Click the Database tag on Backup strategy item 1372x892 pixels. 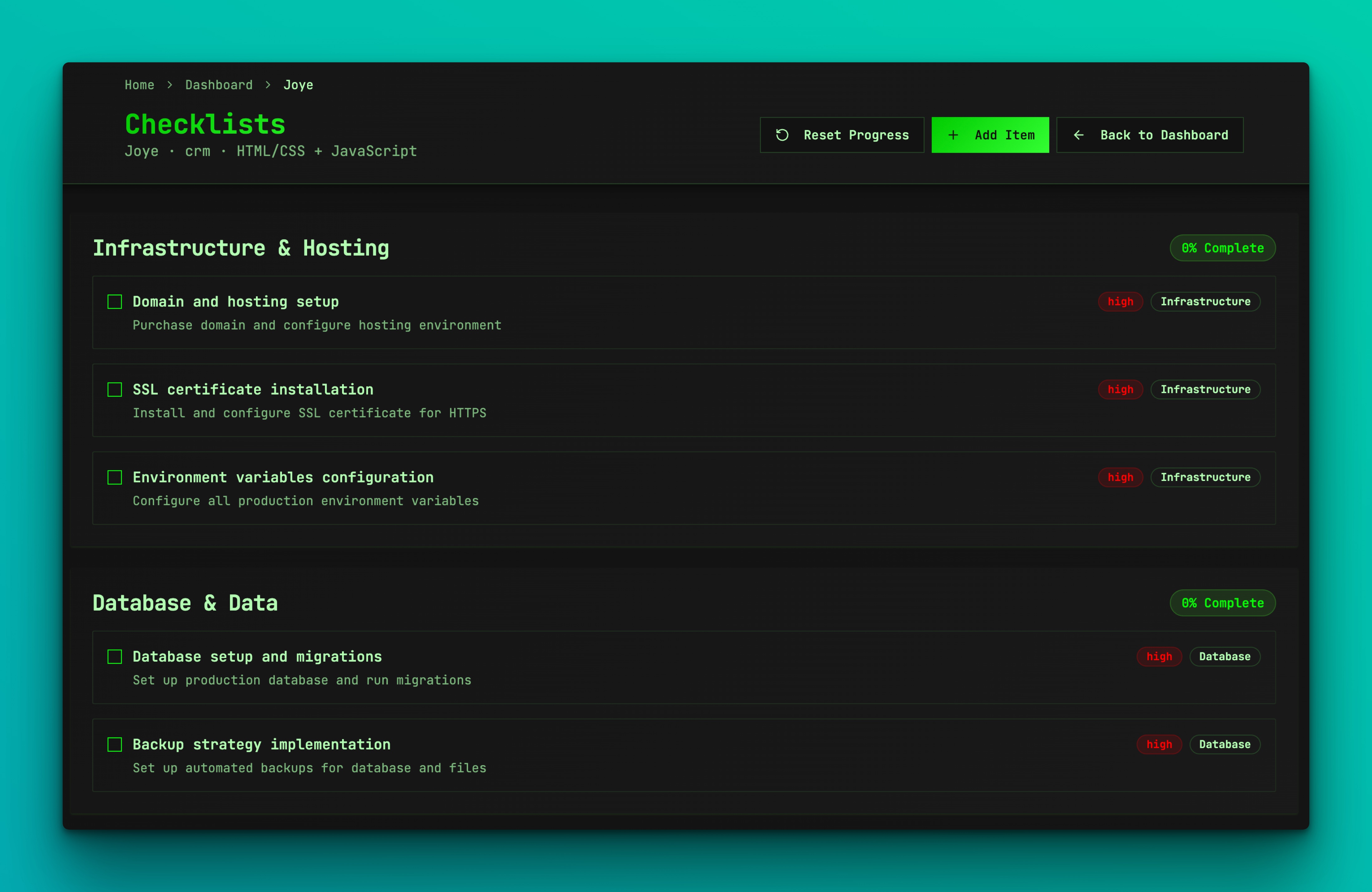(x=1225, y=744)
